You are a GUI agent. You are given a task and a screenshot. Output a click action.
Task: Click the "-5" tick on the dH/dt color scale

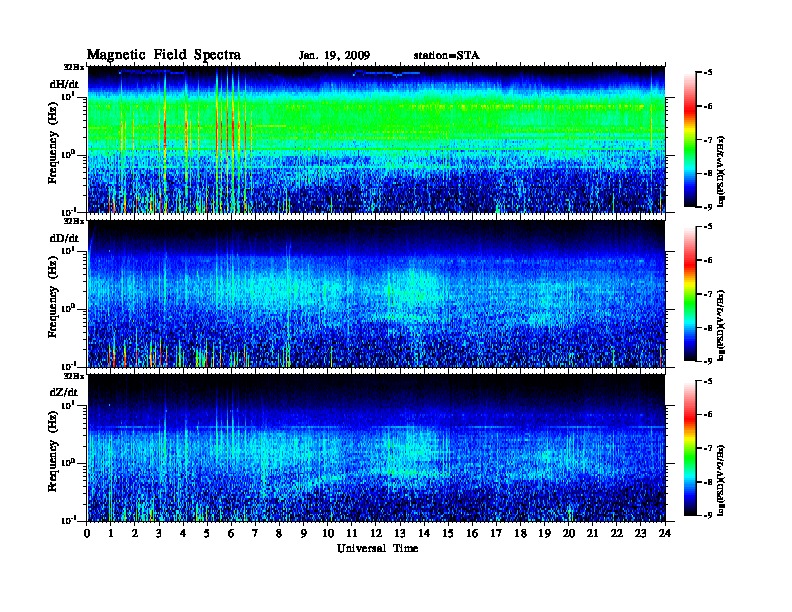click(708, 73)
